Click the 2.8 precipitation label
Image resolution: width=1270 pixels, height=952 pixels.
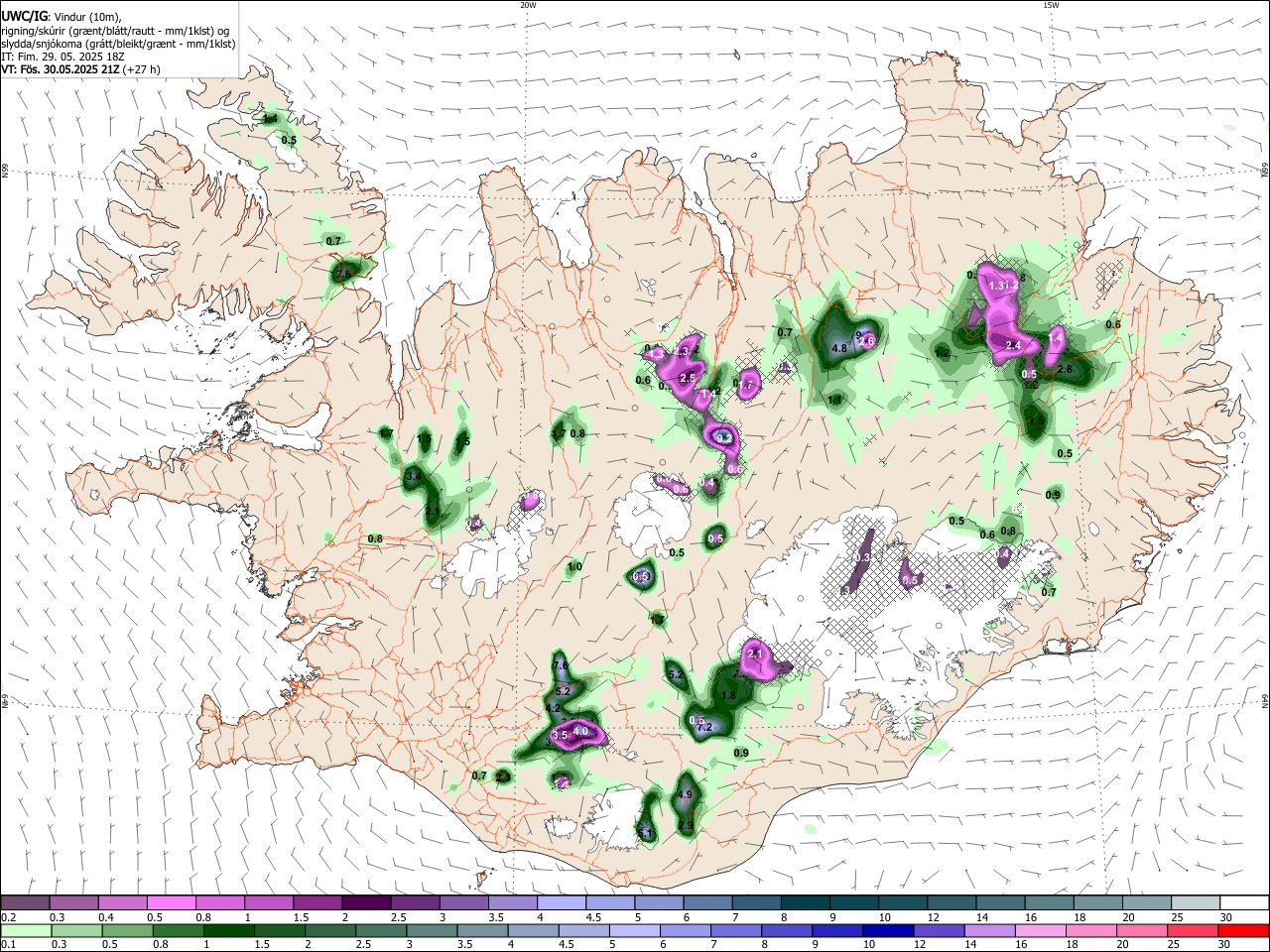[1065, 369]
